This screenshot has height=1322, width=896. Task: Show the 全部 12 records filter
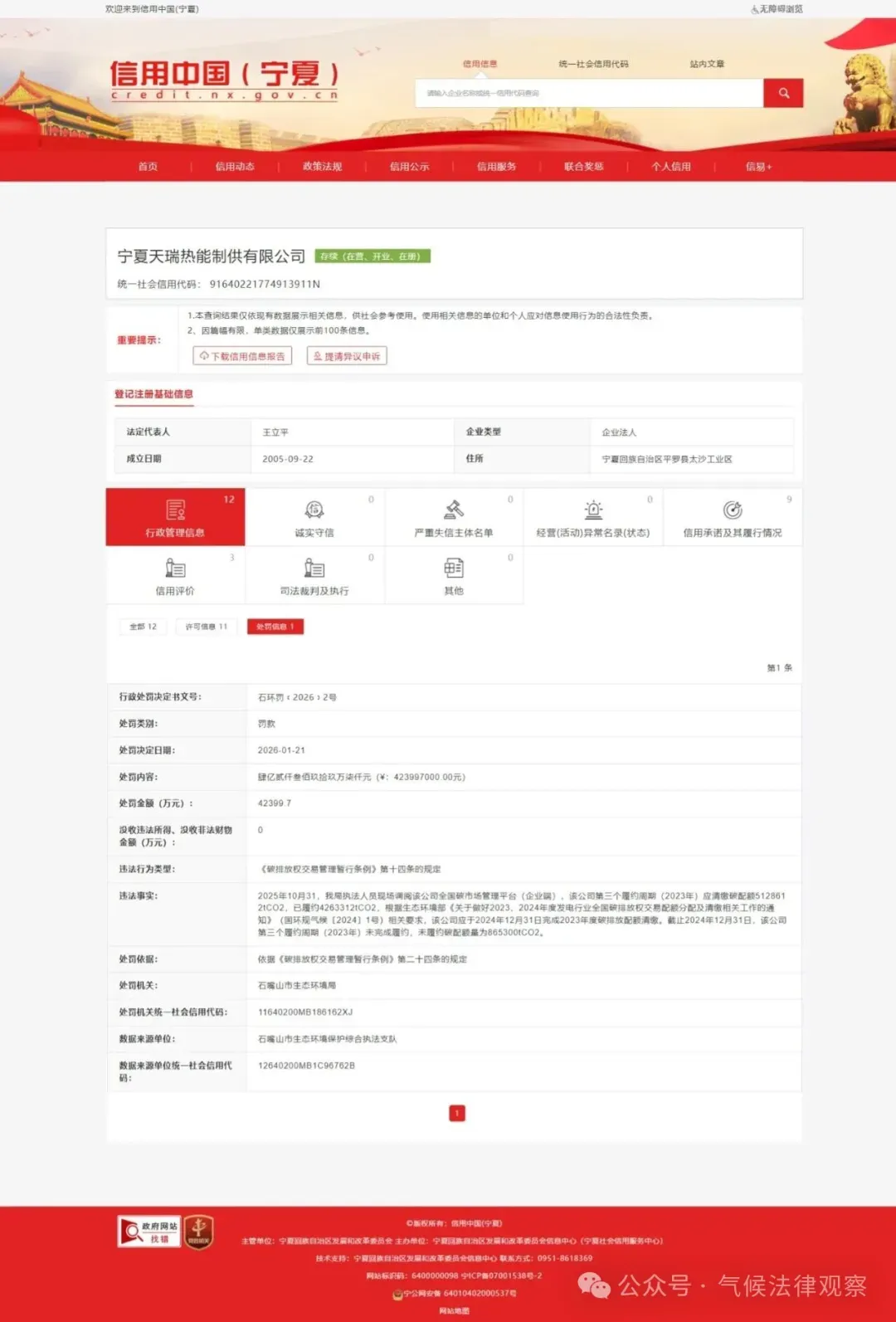pyautogui.click(x=143, y=627)
